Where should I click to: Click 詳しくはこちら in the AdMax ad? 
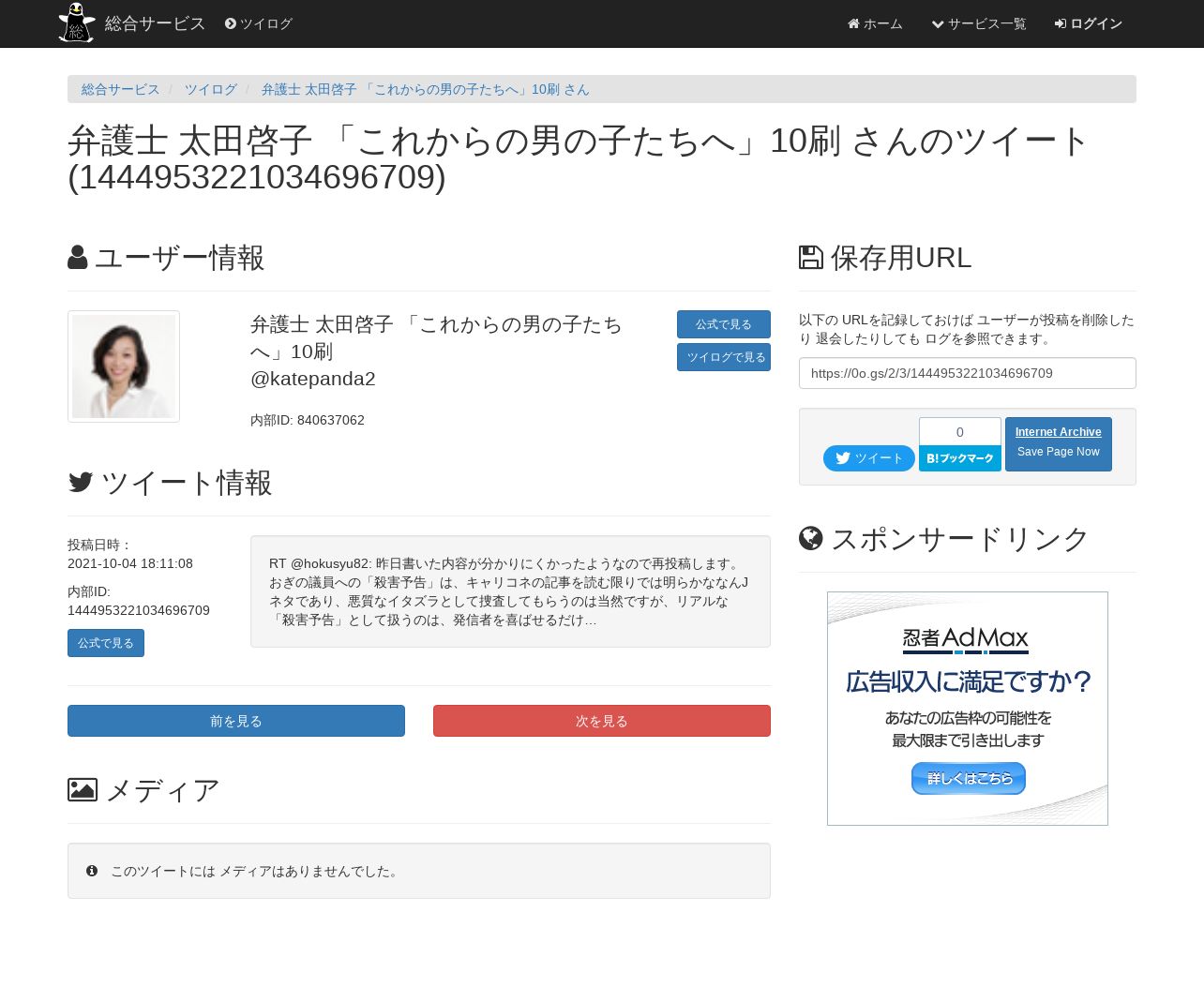click(968, 778)
